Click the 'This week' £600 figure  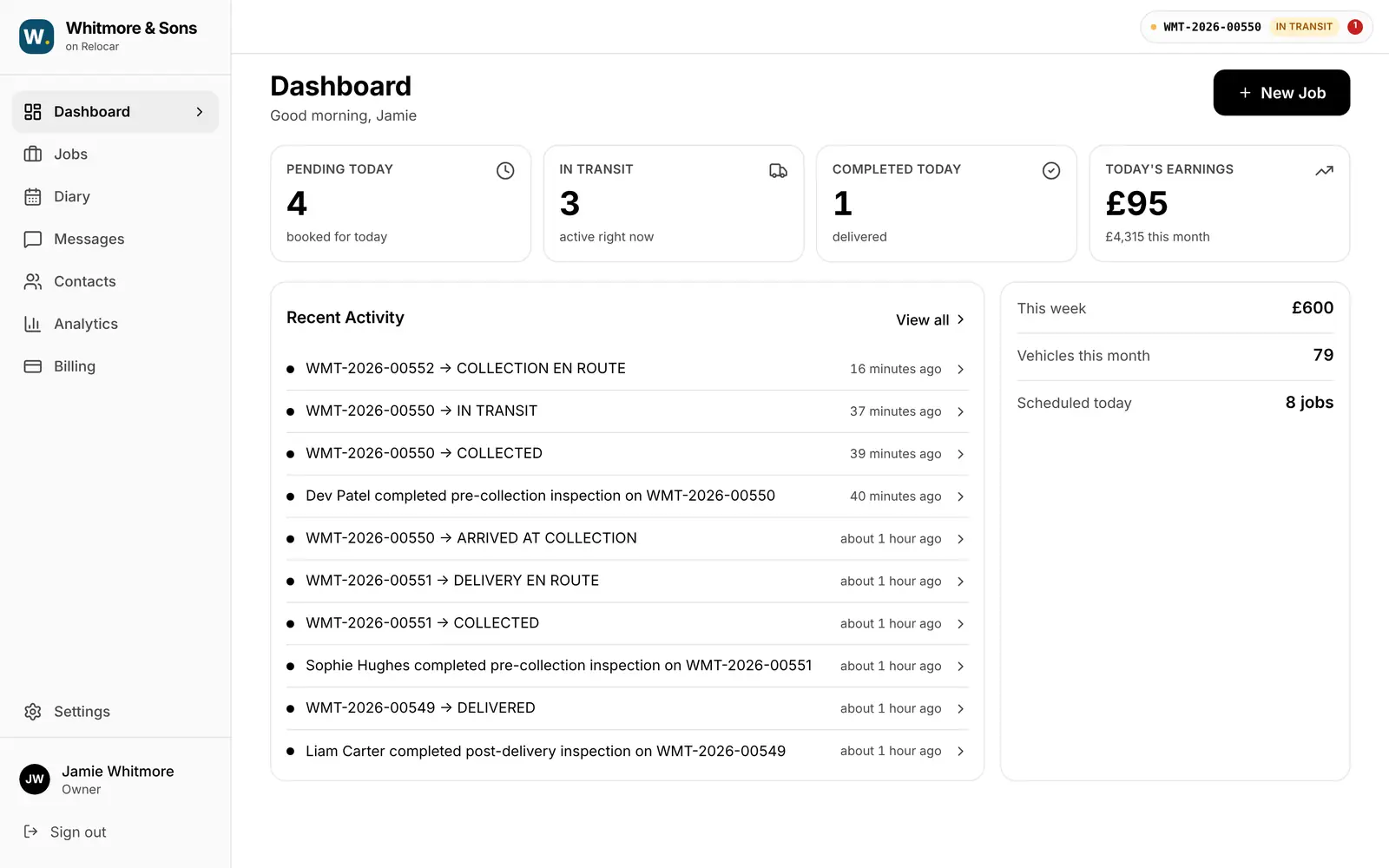tap(1313, 308)
